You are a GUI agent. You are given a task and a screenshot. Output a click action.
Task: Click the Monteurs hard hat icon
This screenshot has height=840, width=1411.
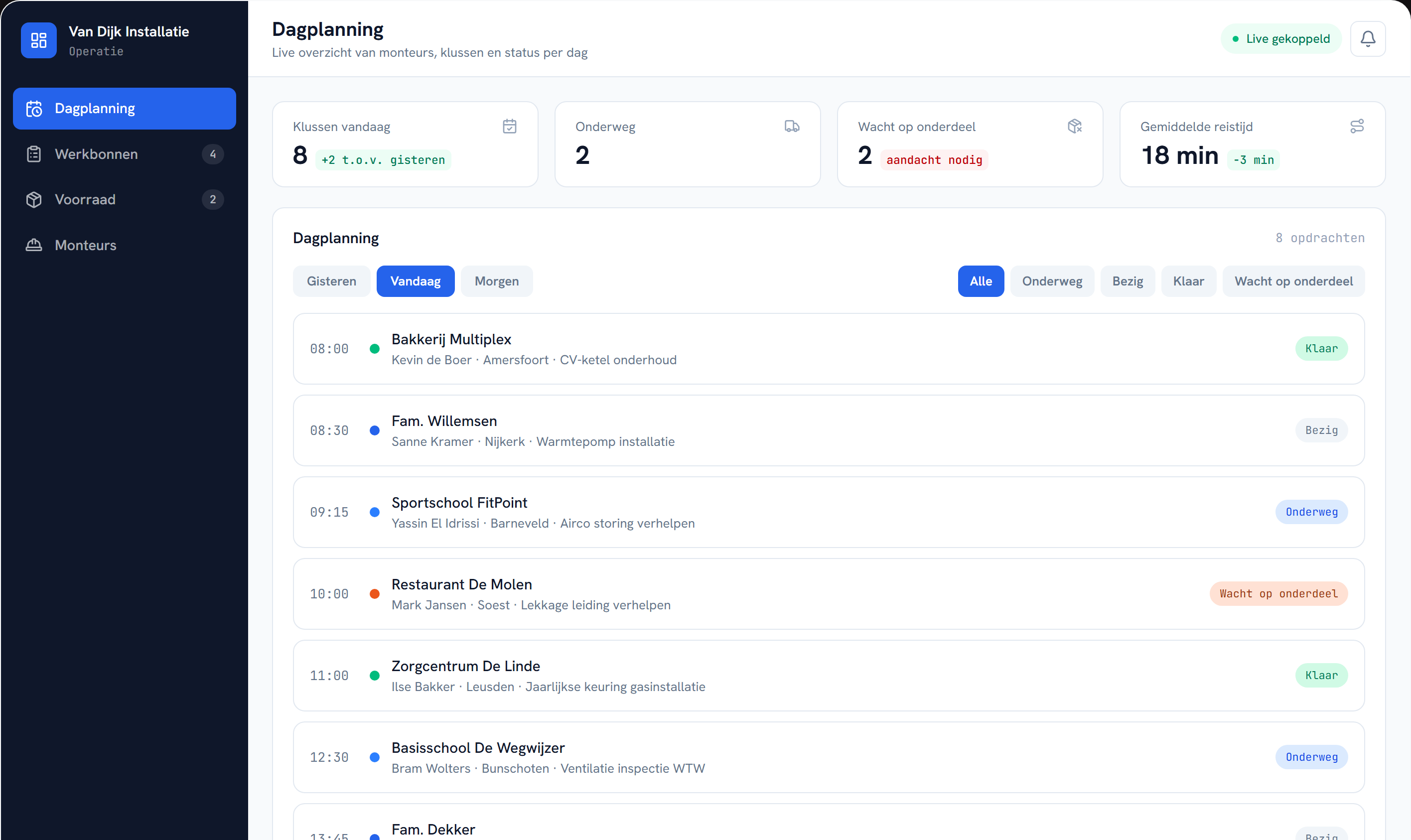(x=34, y=245)
